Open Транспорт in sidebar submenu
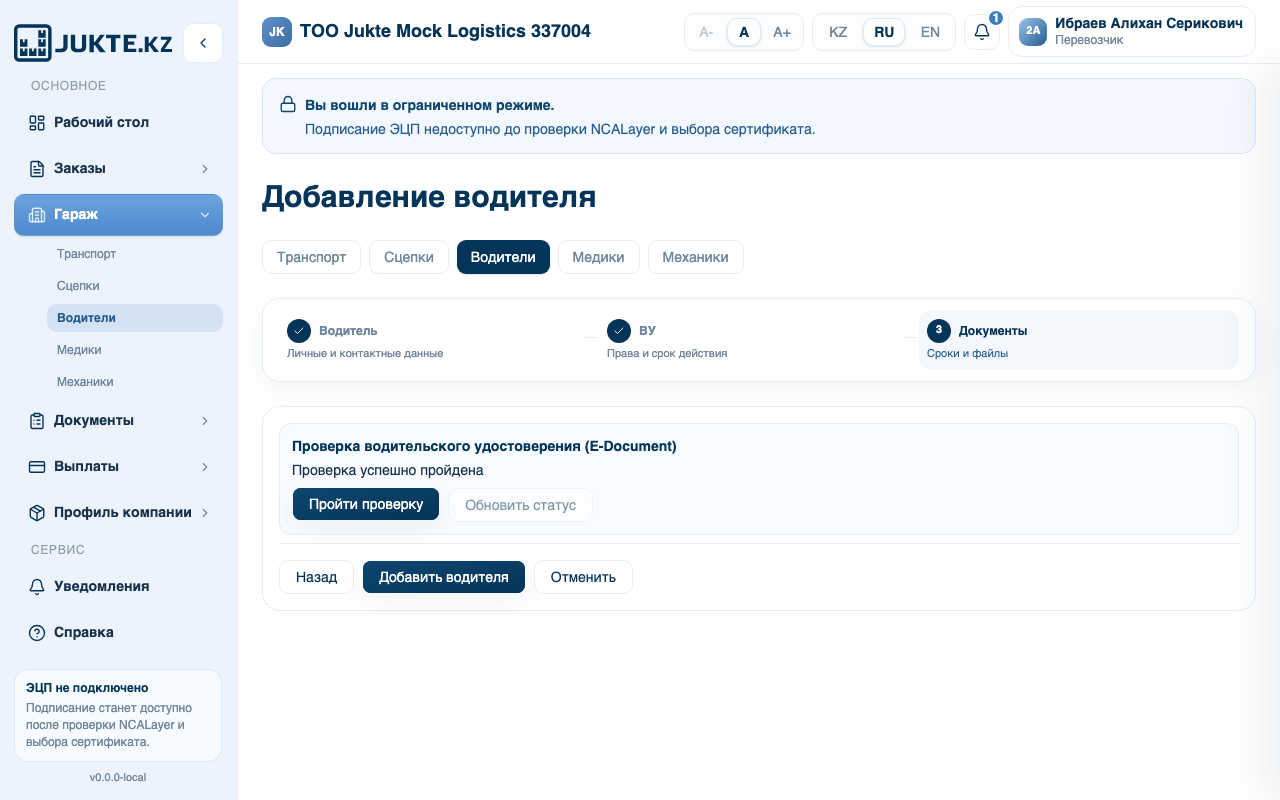This screenshot has width=1280, height=800. [x=135, y=254]
